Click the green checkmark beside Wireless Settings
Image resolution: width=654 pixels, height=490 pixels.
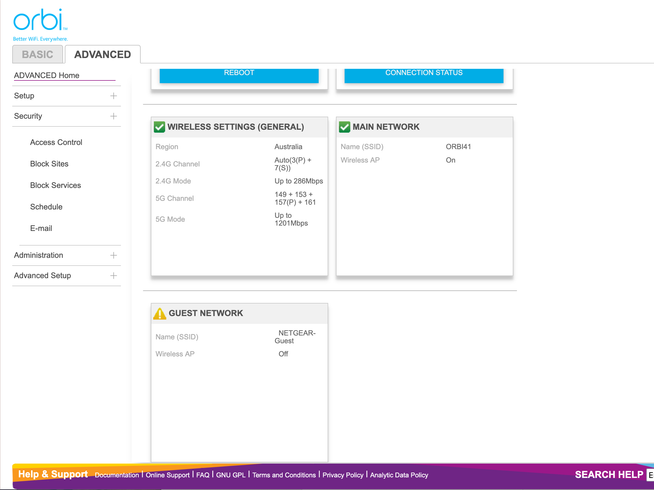point(159,127)
